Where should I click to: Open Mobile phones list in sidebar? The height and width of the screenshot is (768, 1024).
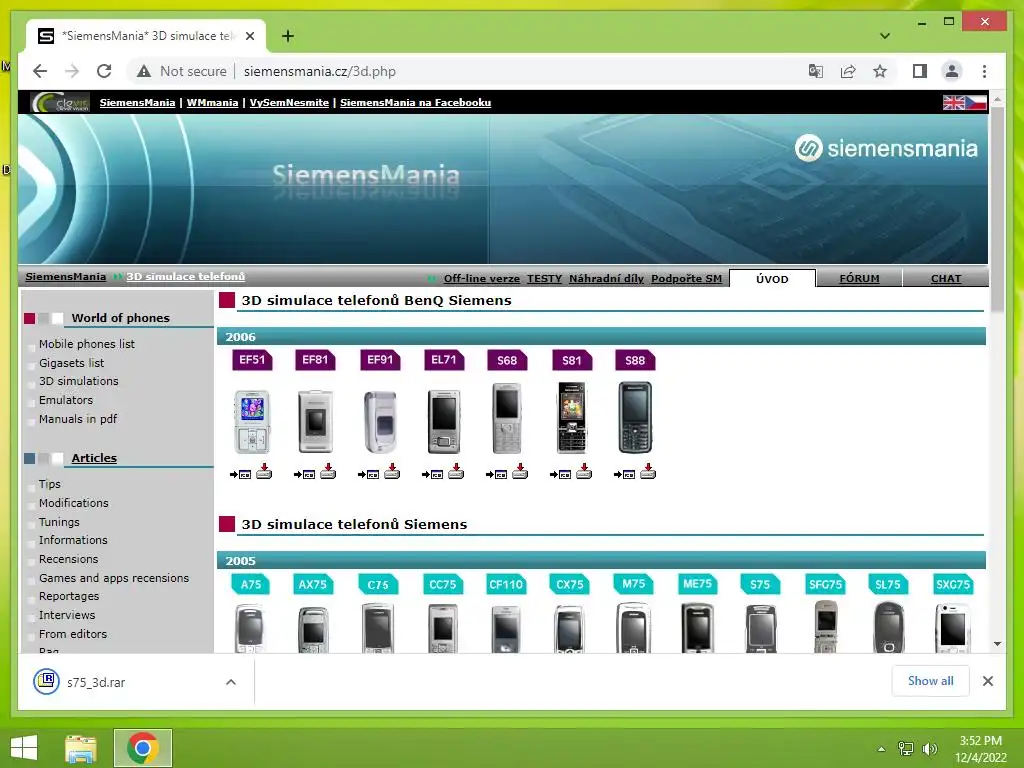click(x=87, y=344)
